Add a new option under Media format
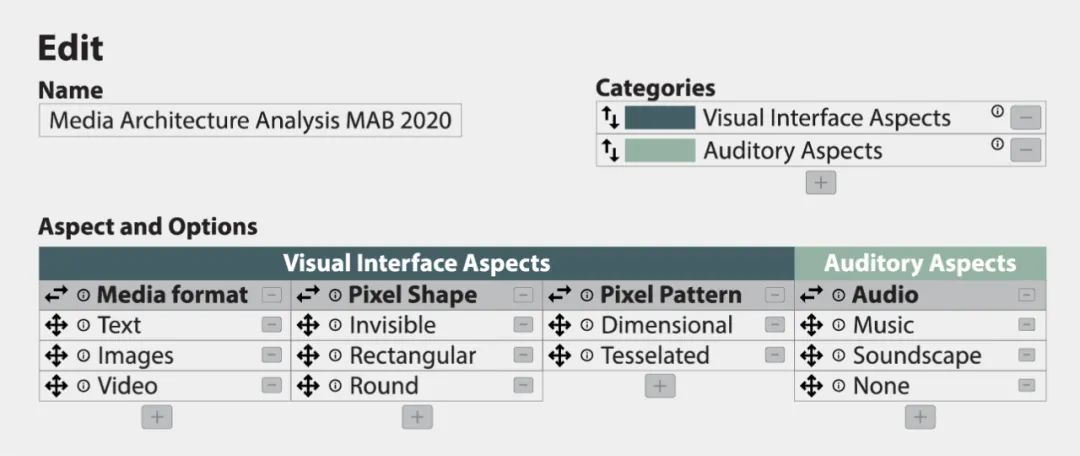 pyautogui.click(x=157, y=417)
